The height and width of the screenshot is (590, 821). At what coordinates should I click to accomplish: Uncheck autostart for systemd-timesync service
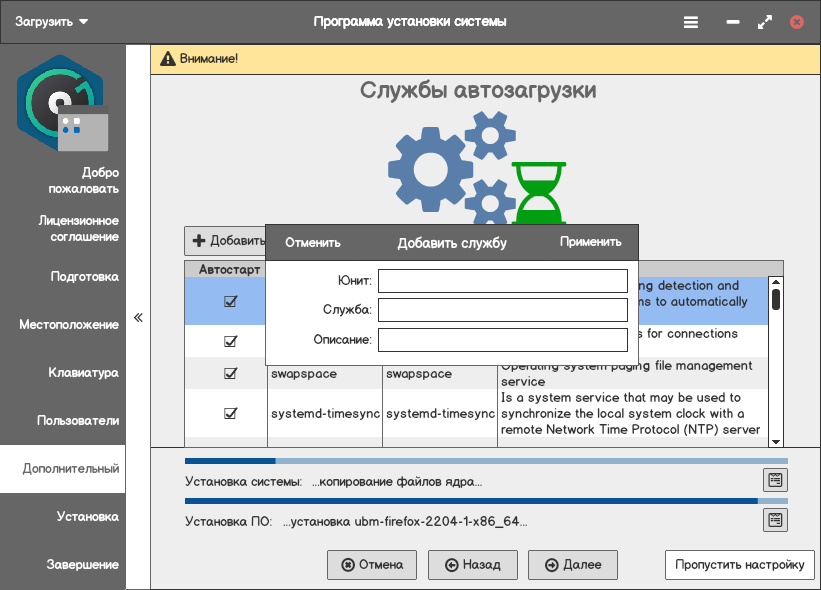(x=230, y=413)
